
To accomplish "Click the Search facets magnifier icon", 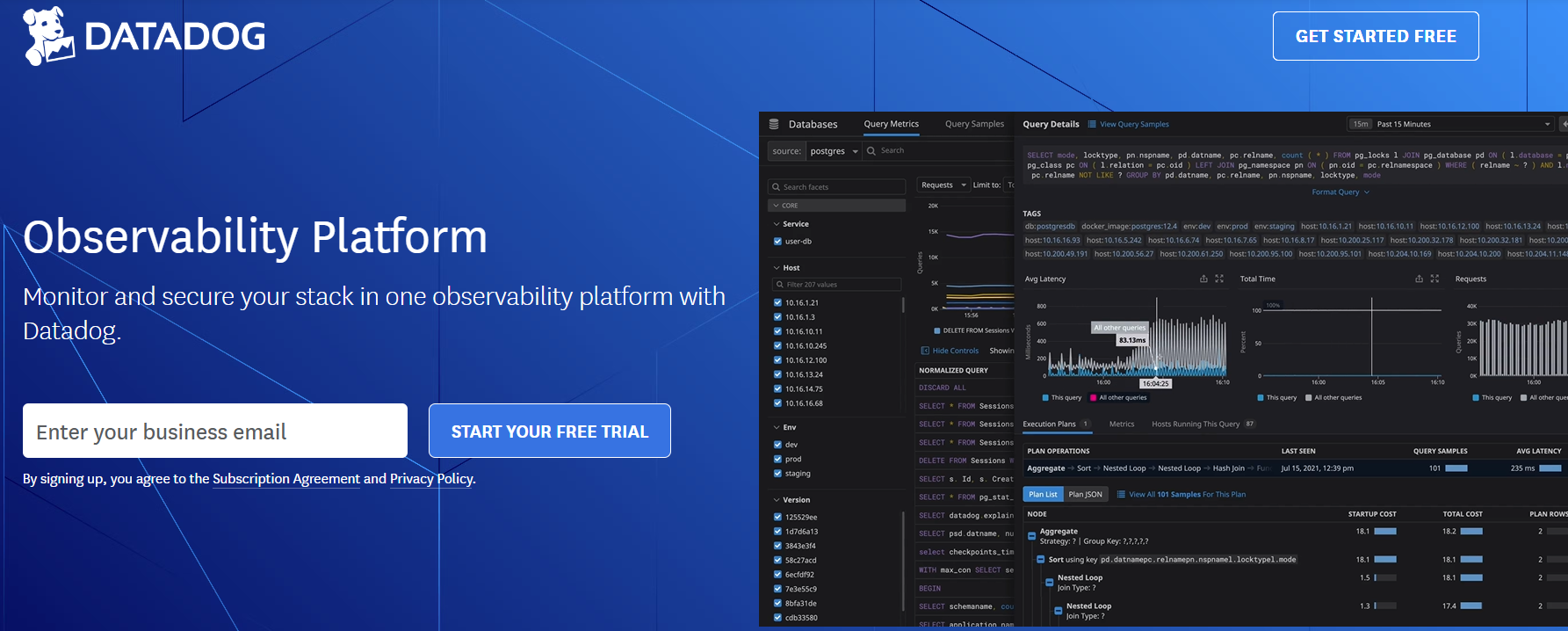I will point(776,187).
